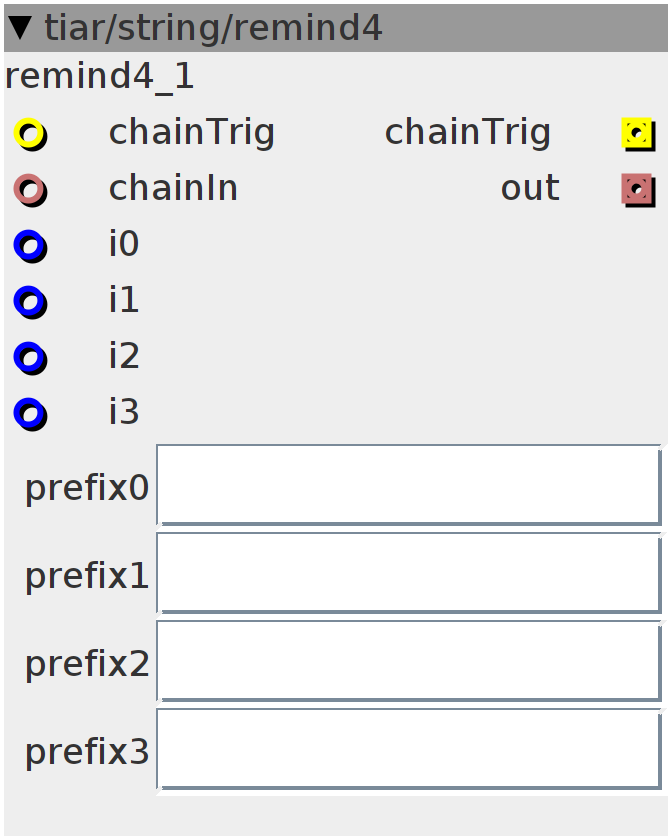This screenshot has width=672, height=840.
Task: Click the yellow chainTrig inlet circle
Action: coord(30,134)
